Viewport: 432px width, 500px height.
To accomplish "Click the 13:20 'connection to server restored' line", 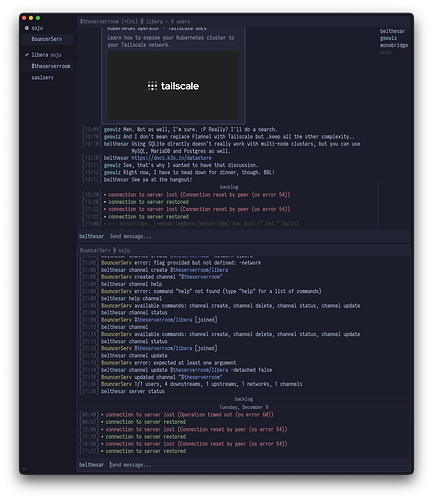I will click(x=148, y=202).
